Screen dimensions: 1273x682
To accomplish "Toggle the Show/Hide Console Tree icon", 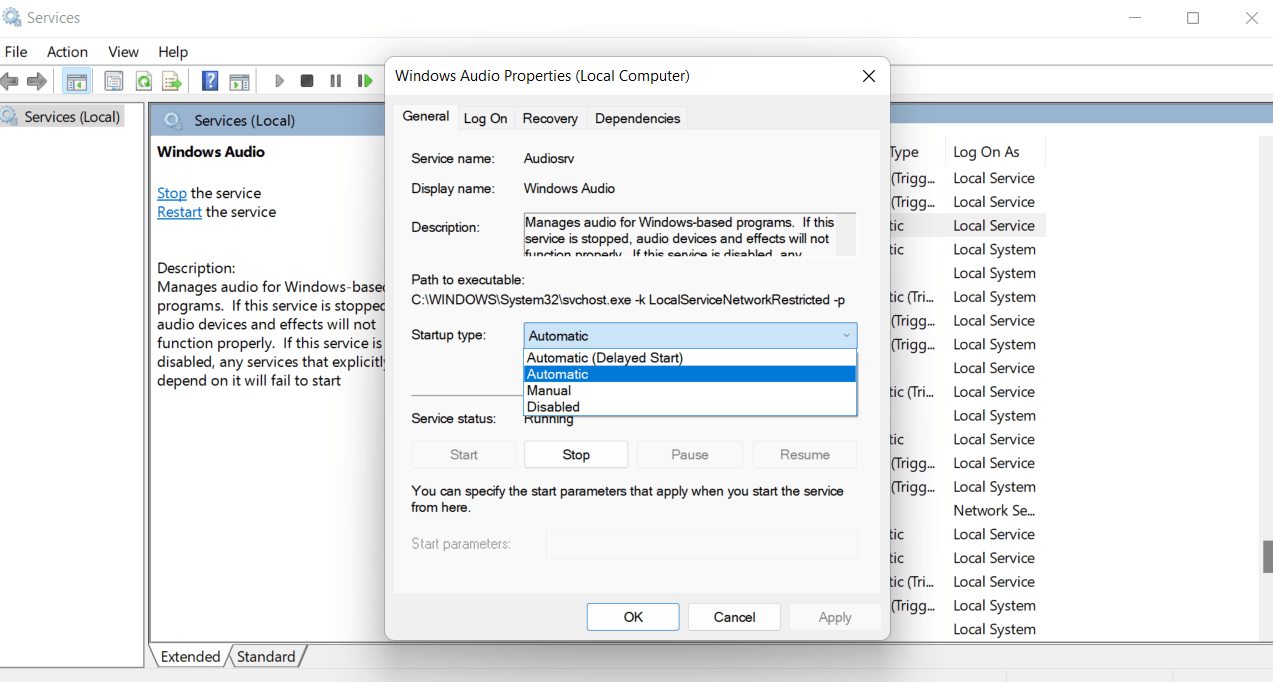I will click(76, 81).
